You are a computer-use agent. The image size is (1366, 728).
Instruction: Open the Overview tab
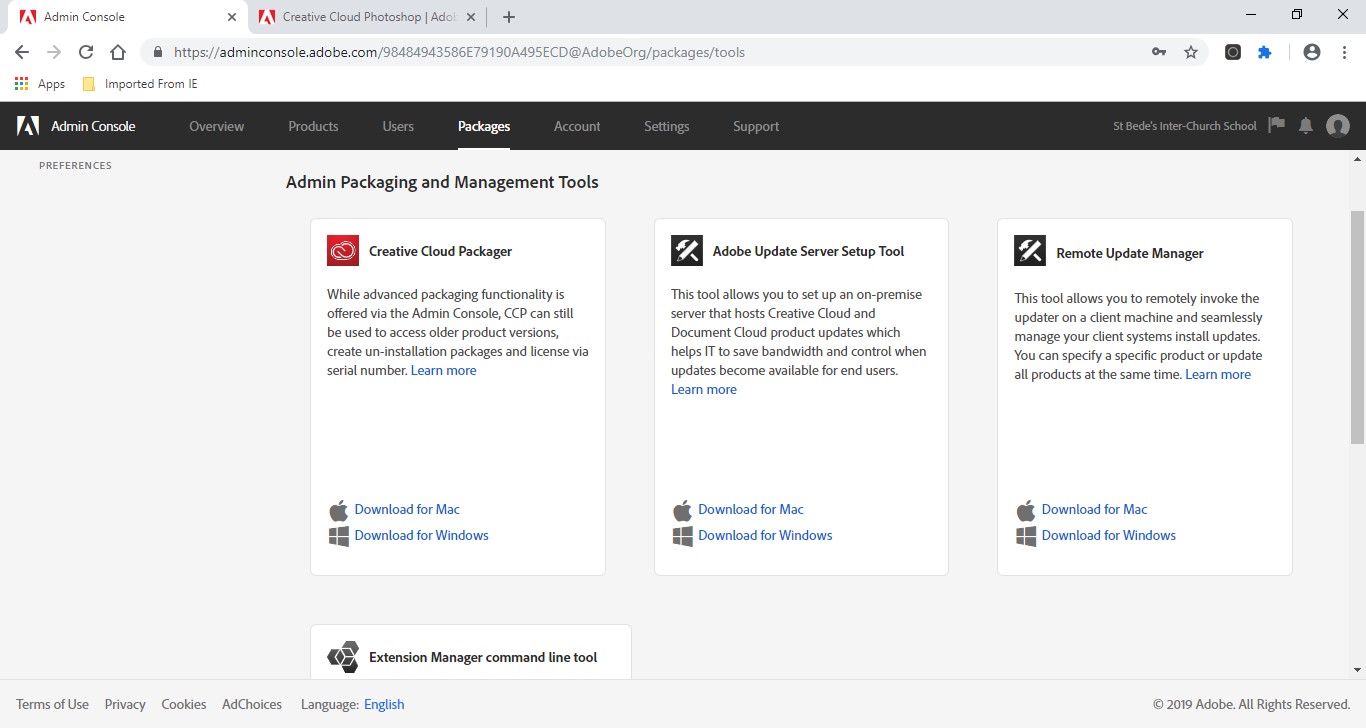point(217,126)
